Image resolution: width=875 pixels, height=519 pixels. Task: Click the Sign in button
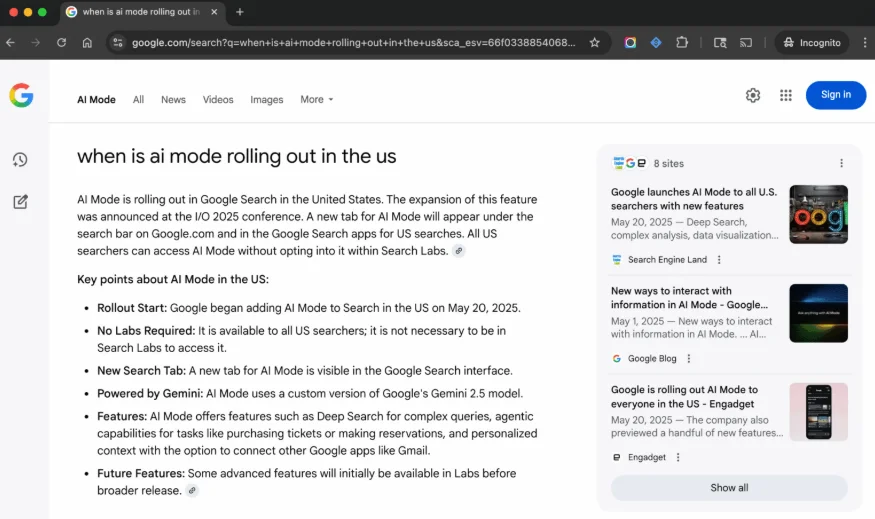(835, 95)
